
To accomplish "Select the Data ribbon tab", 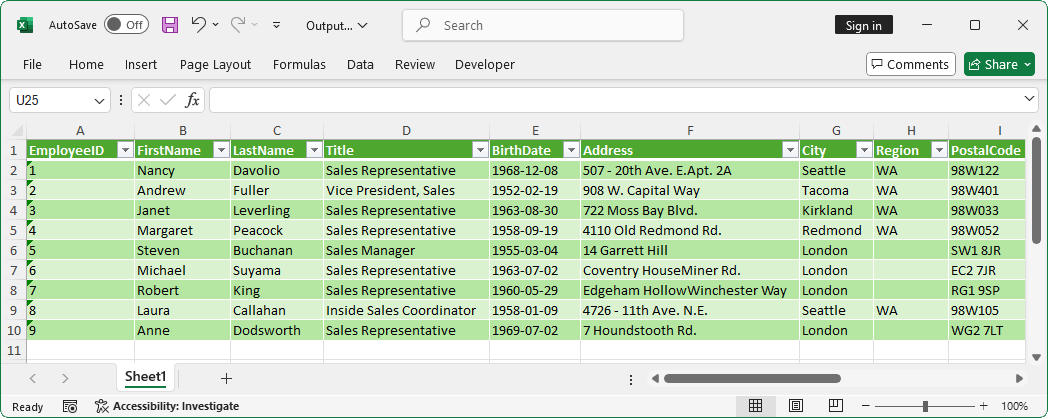I will [x=360, y=64].
